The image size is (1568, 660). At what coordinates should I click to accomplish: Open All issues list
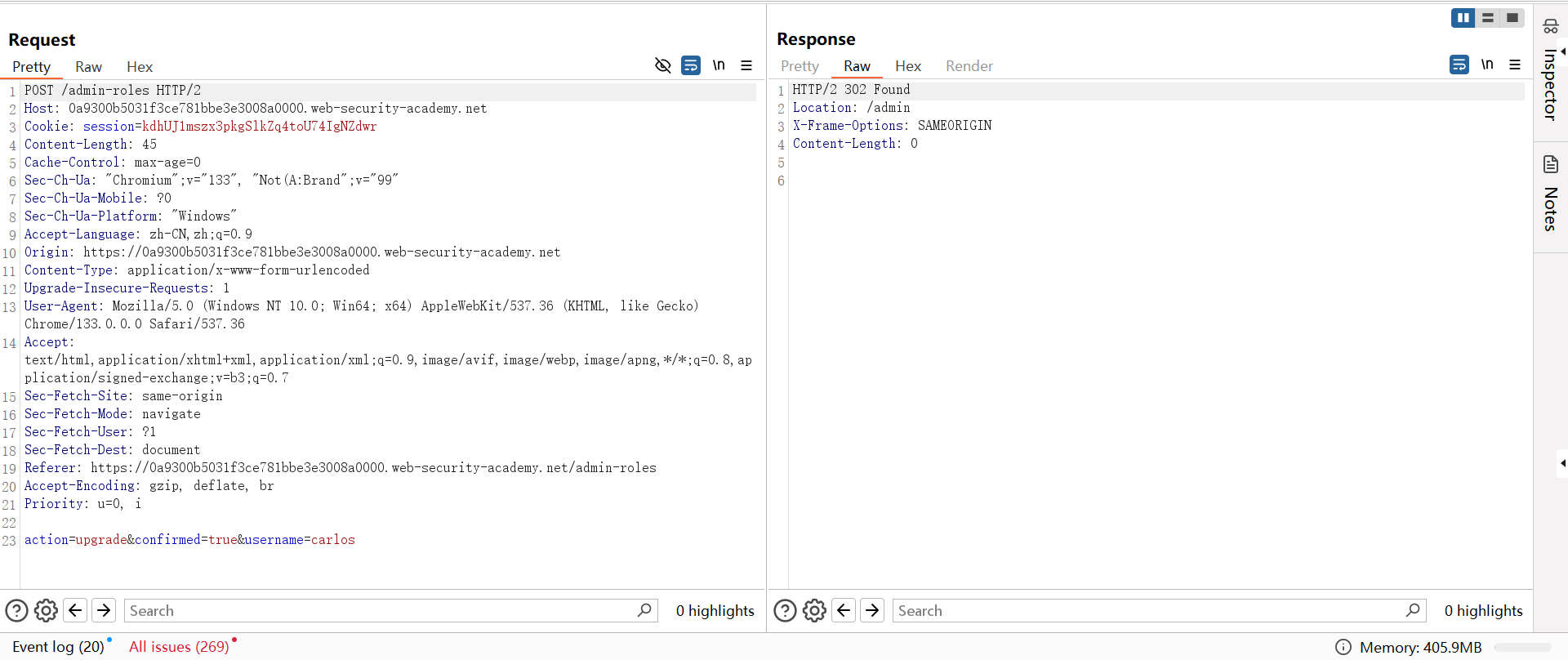click(x=179, y=646)
